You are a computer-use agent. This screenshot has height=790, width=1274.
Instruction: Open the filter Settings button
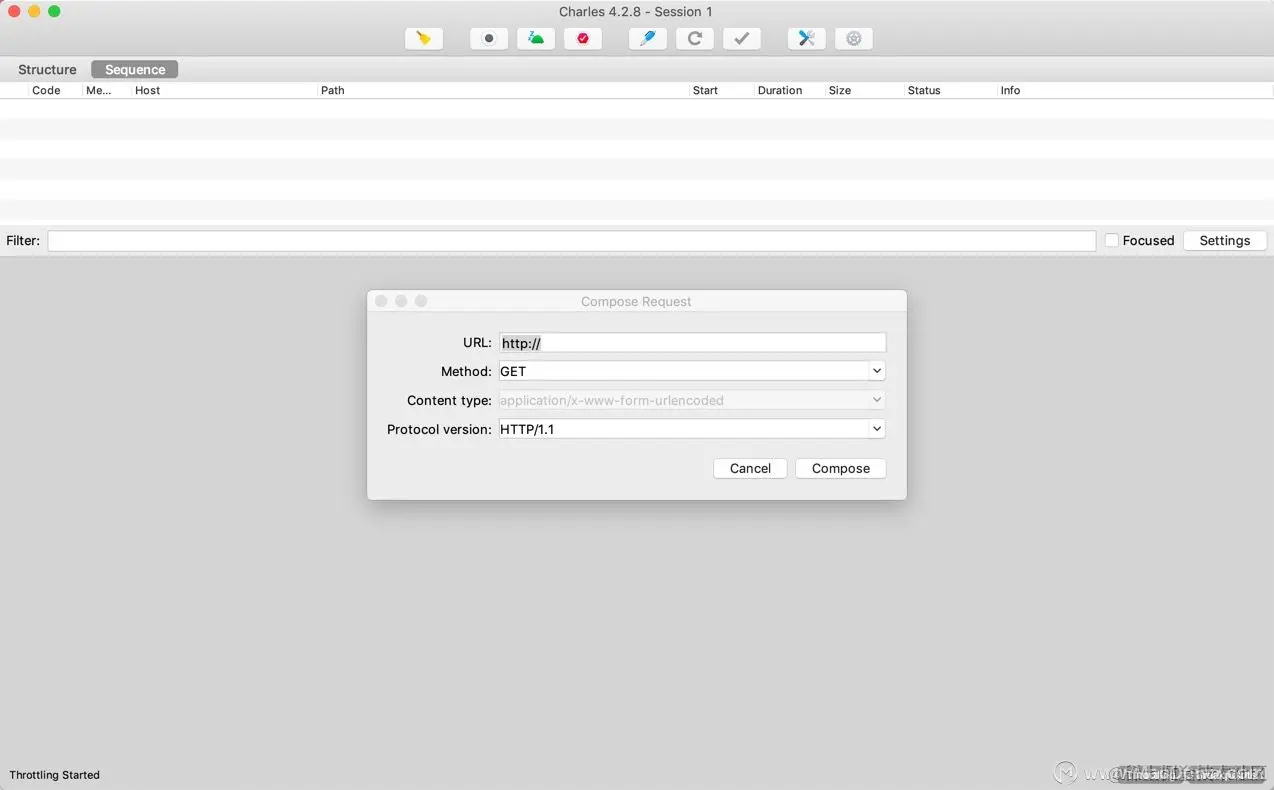(x=1225, y=241)
